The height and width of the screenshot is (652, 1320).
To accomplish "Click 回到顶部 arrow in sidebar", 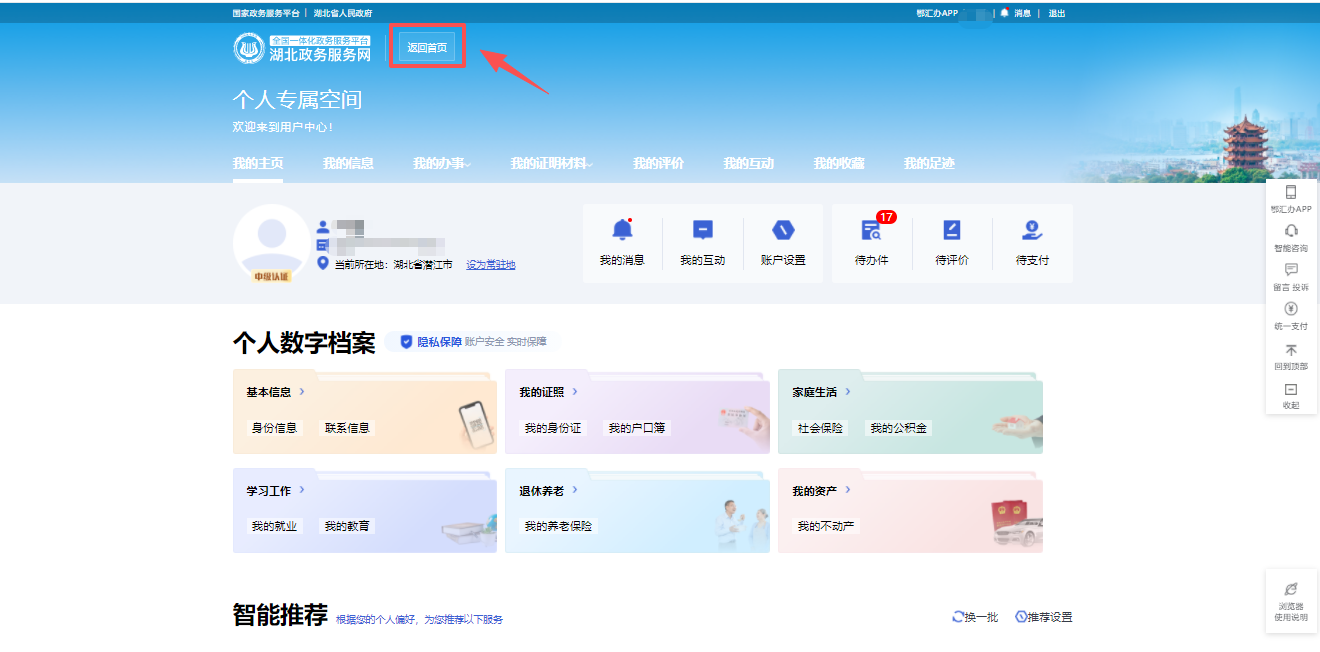I will 1290,350.
